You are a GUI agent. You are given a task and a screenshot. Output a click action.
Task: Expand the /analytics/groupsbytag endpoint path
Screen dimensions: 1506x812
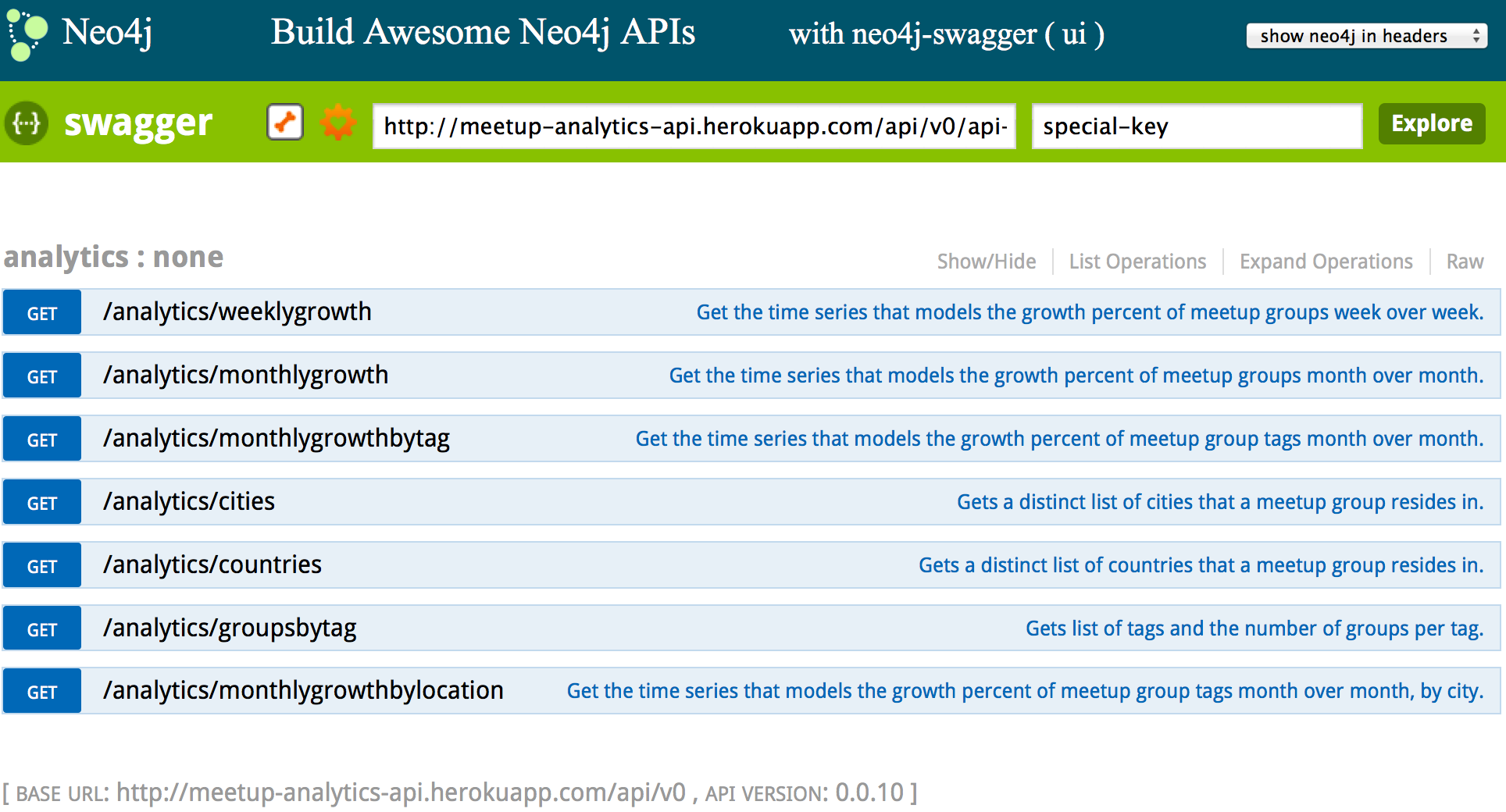point(230,629)
